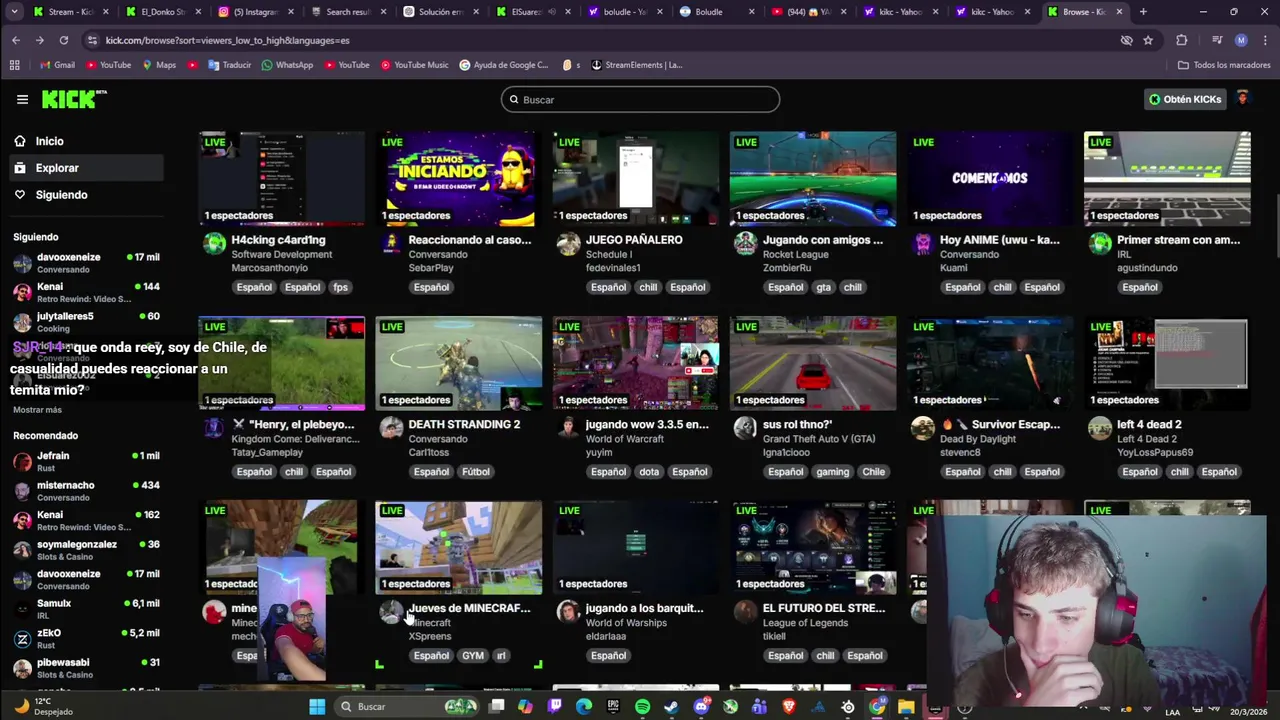1280x720 pixels.
Task: Click the gta tag under Jugando con amigos
Action: pos(823,287)
